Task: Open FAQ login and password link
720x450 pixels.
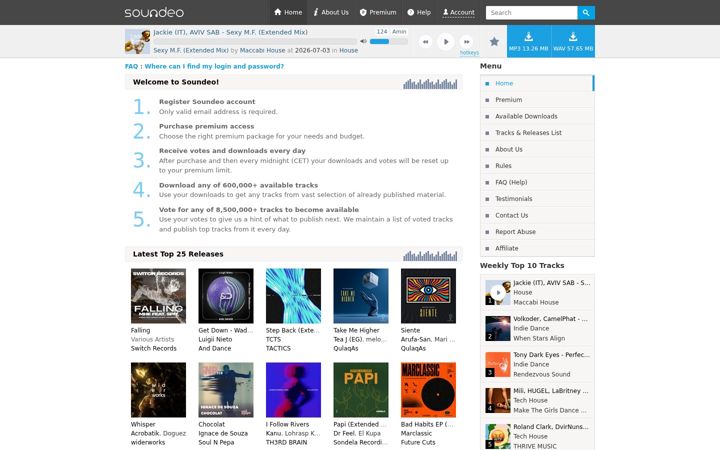Action: 204,66
